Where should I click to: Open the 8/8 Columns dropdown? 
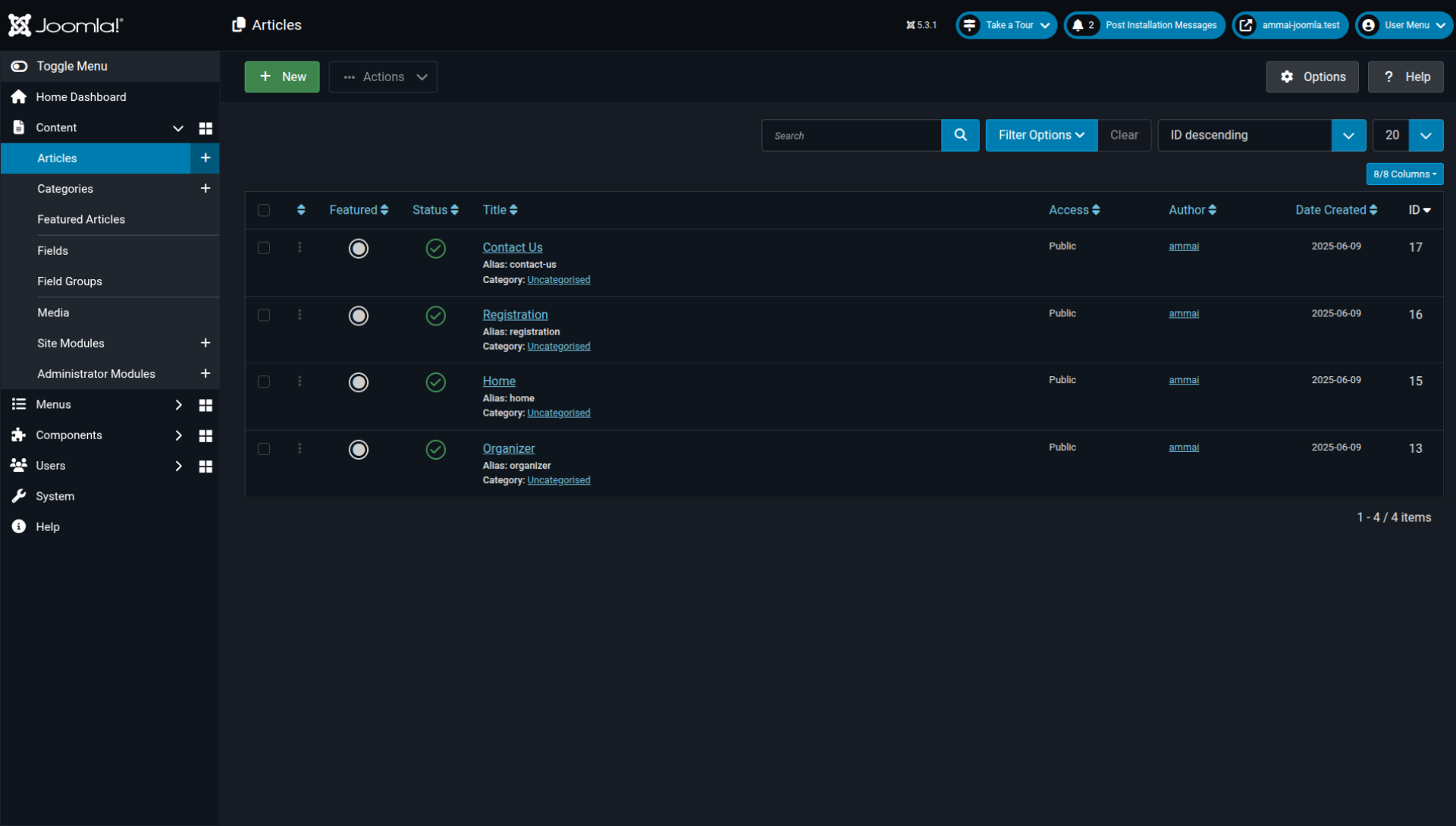pos(1404,174)
